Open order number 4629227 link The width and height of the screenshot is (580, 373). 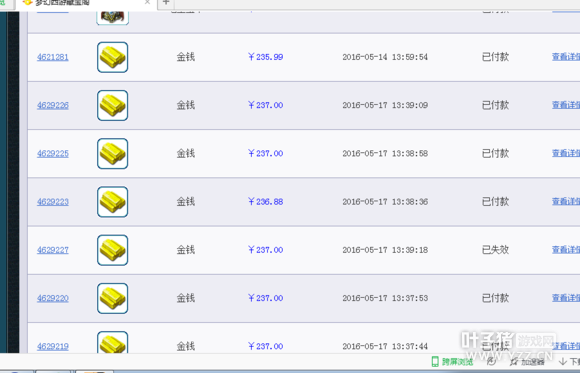coord(53,250)
